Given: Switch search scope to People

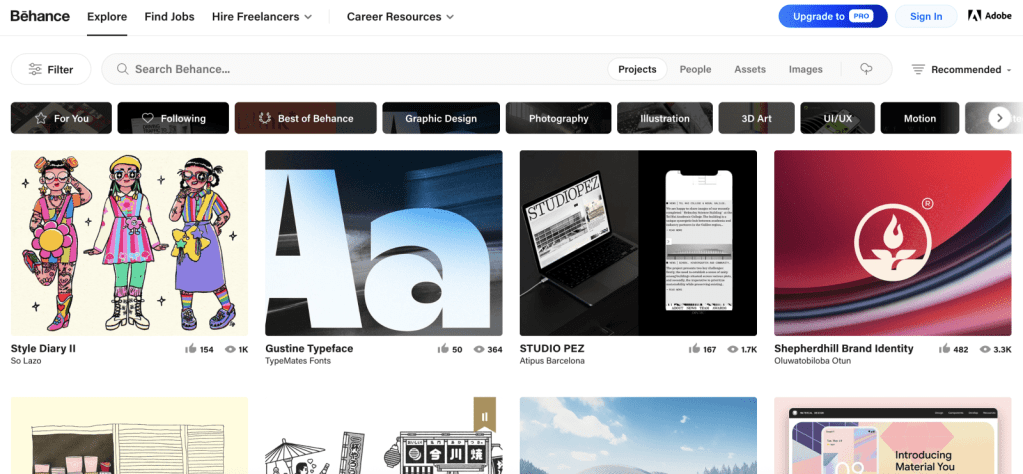Looking at the screenshot, I should 695,69.
